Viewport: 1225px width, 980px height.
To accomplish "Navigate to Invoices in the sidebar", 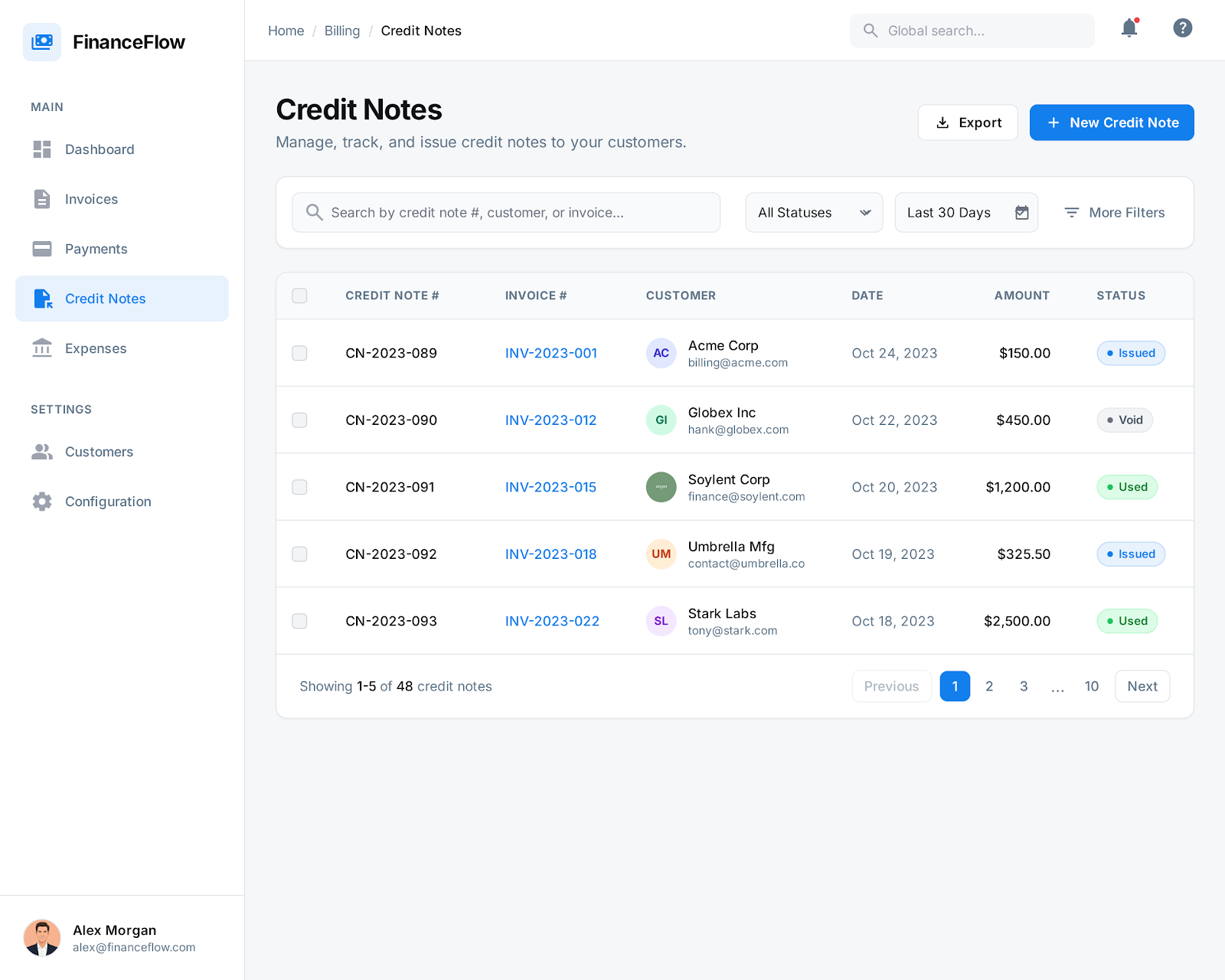I will click(91, 199).
